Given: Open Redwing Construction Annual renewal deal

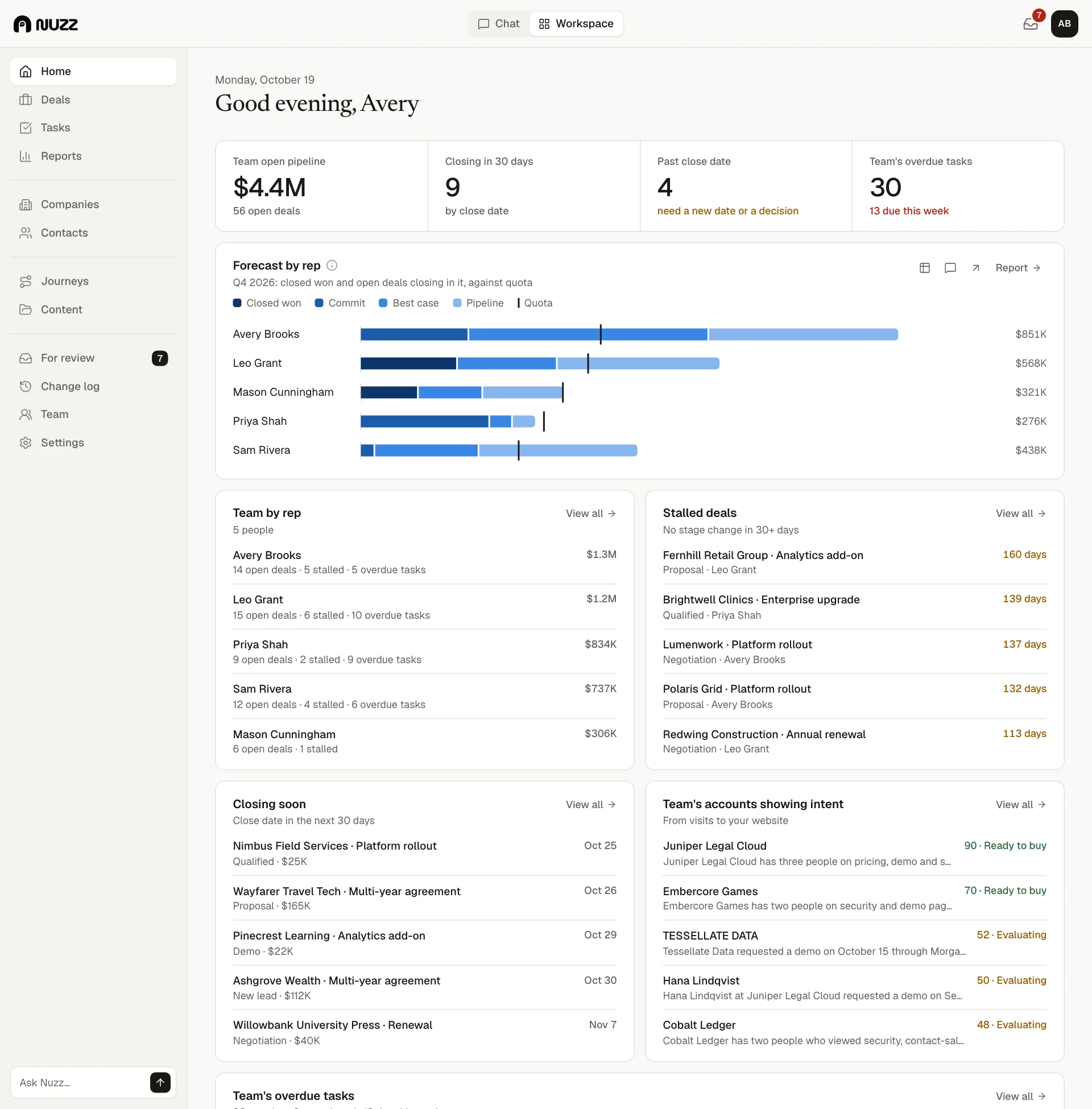Looking at the screenshot, I should [855, 742].
